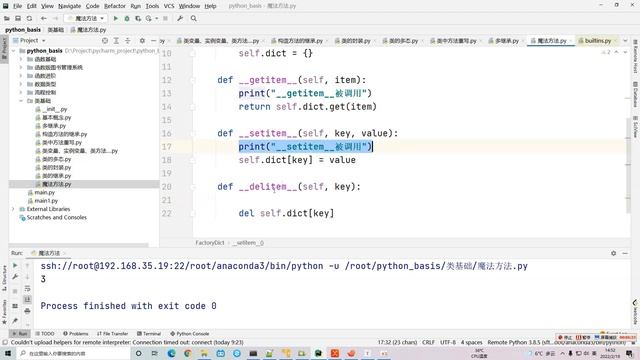The image size is (640, 360).
Task: Open the Refactor menu
Action: pyautogui.click(x=115, y=6)
